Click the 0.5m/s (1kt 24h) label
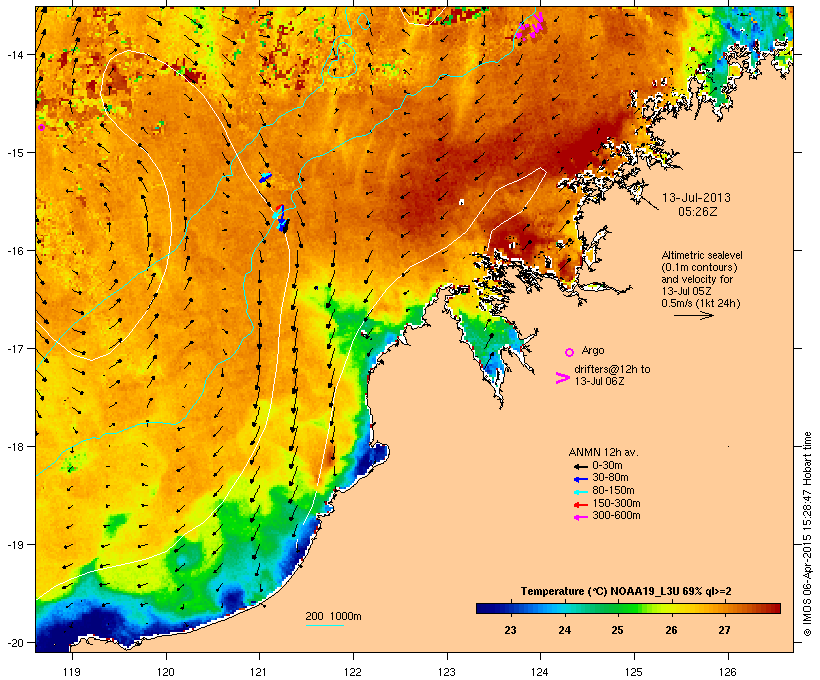 pos(701,303)
